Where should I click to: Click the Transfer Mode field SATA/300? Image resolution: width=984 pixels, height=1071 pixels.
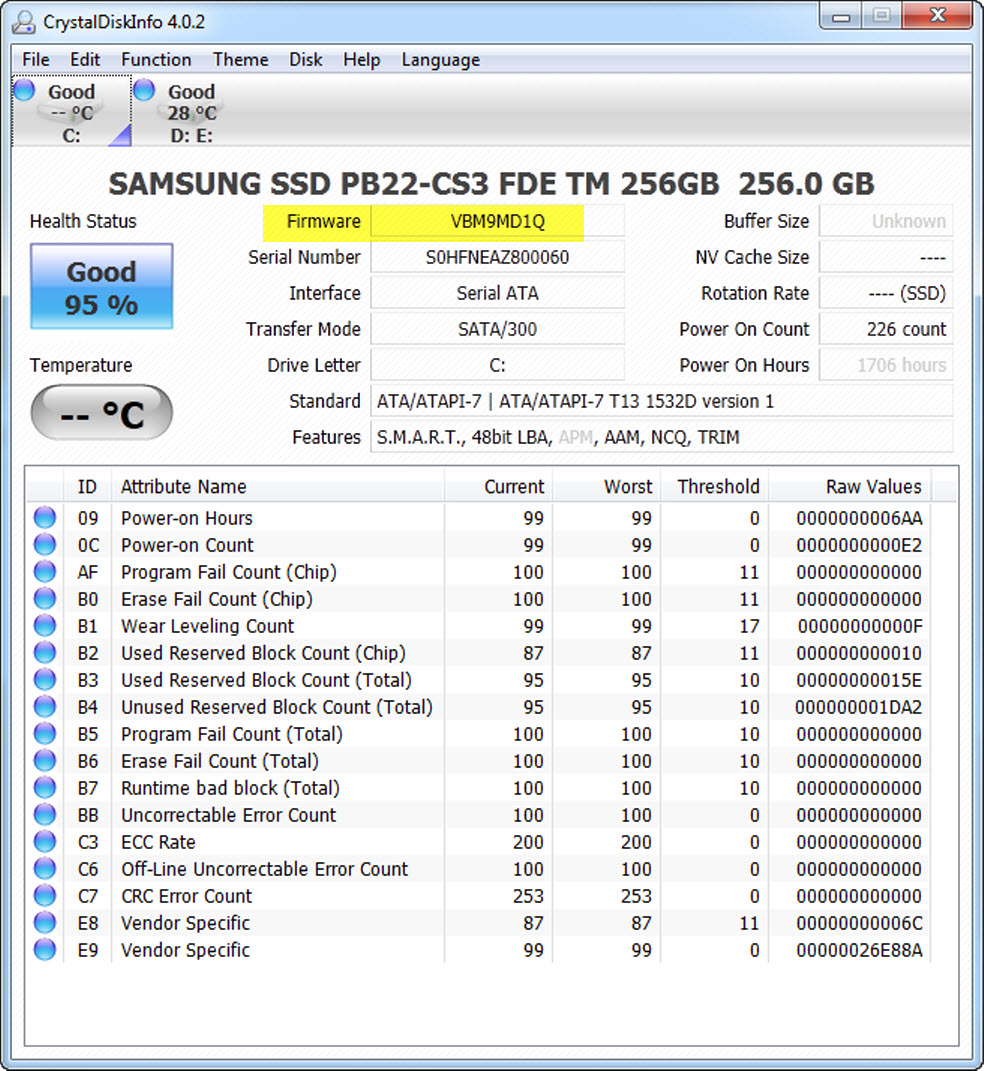pyautogui.click(x=497, y=329)
